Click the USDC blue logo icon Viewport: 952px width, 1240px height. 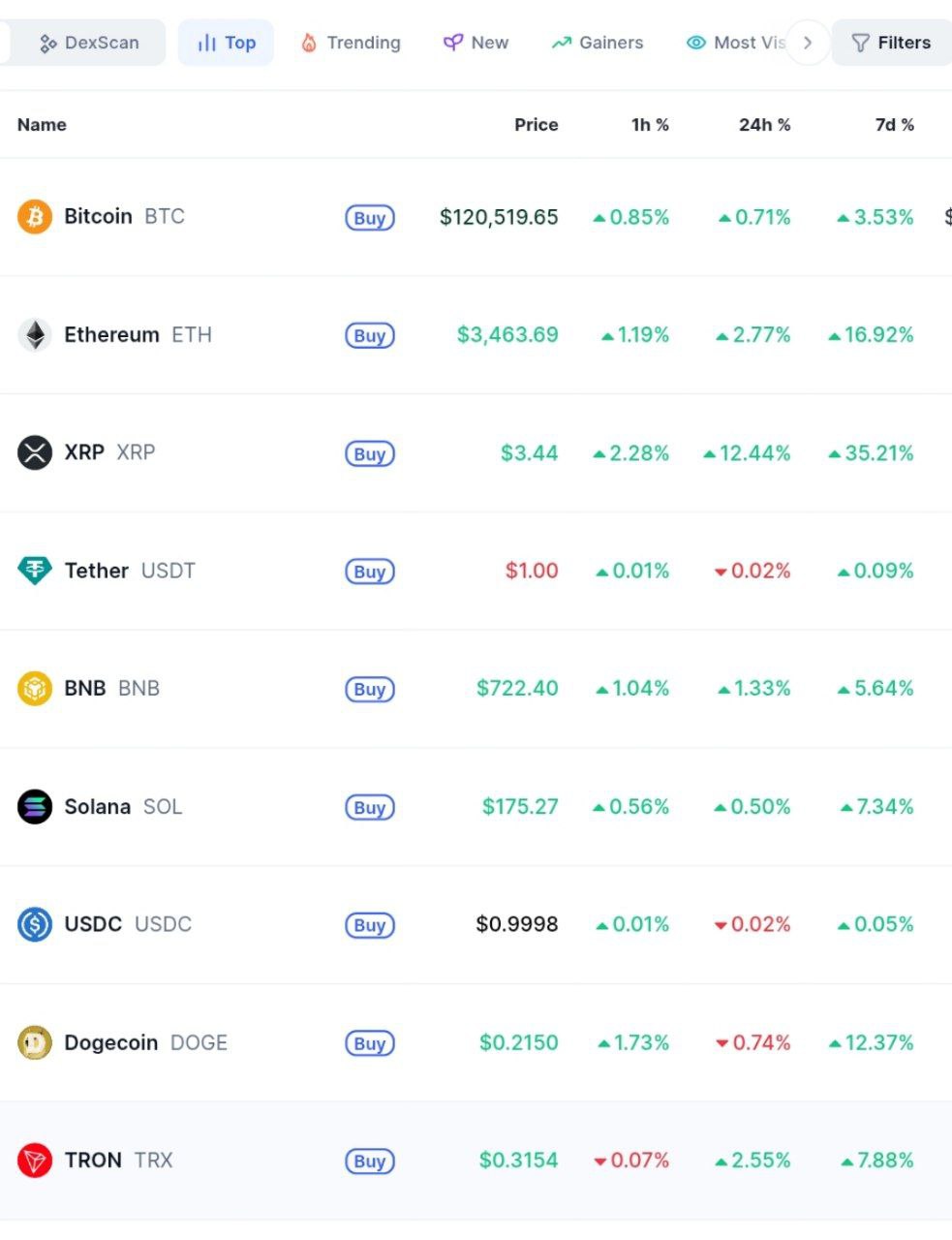point(35,924)
